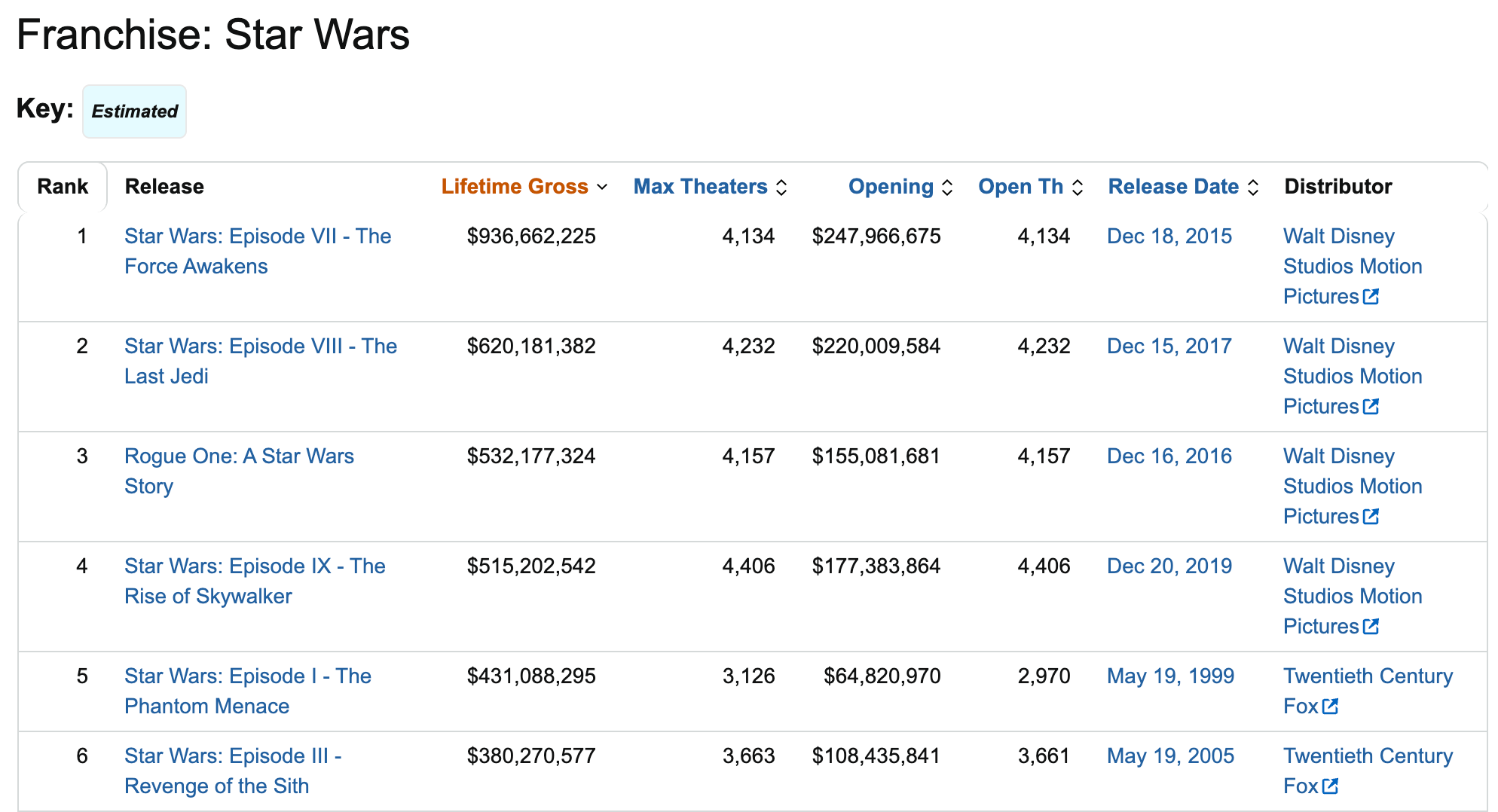Image resolution: width=1498 pixels, height=812 pixels.
Task: Click lifetime gross $431,088,295
Action: (x=531, y=676)
